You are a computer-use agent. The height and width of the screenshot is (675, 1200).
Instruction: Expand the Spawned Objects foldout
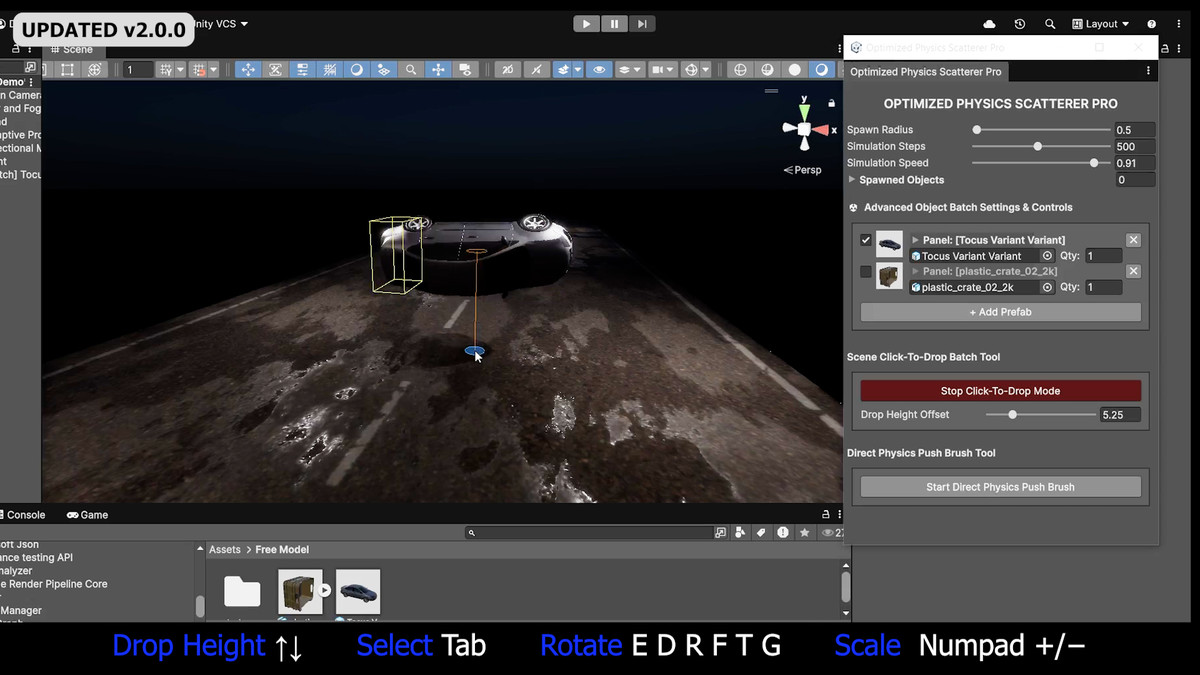(x=852, y=180)
